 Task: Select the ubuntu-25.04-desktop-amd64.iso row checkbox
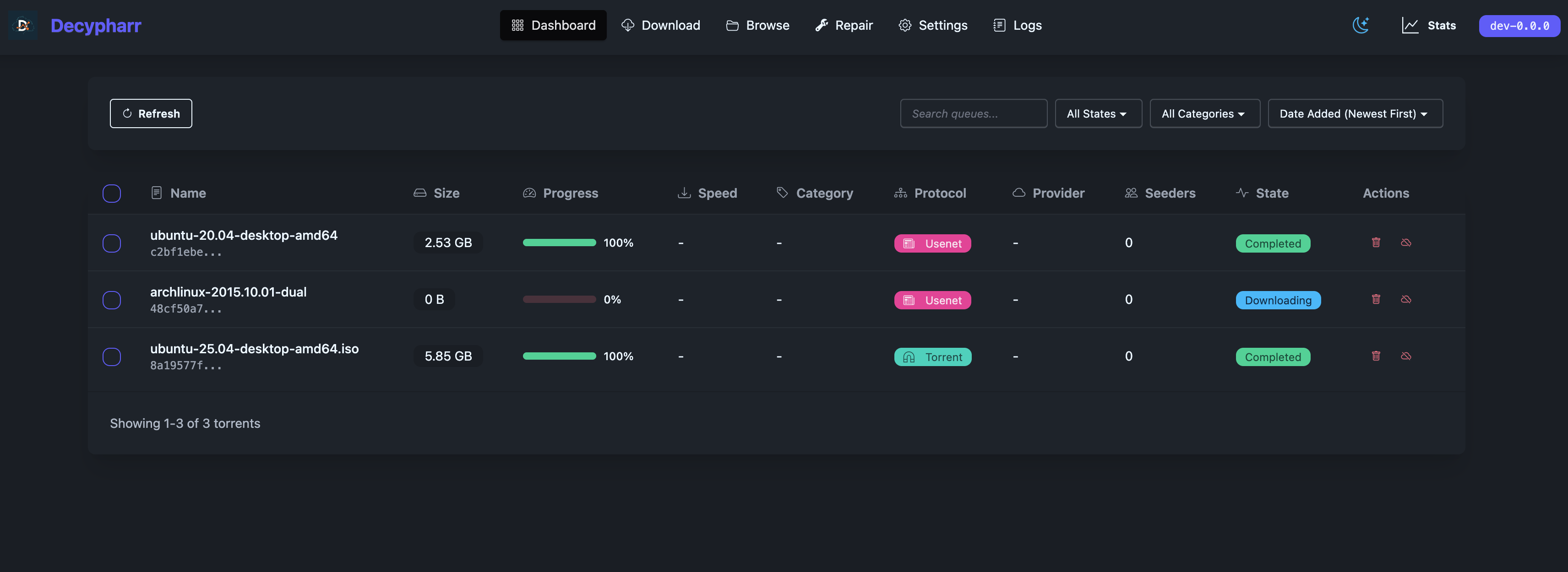tap(111, 356)
